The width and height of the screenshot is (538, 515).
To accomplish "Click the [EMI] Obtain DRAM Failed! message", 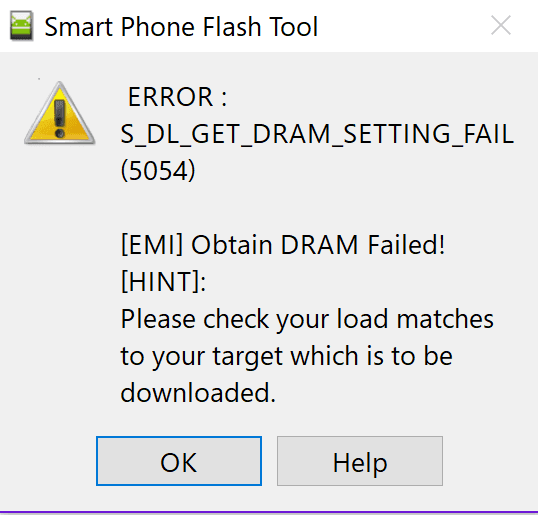I will [x=283, y=245].
